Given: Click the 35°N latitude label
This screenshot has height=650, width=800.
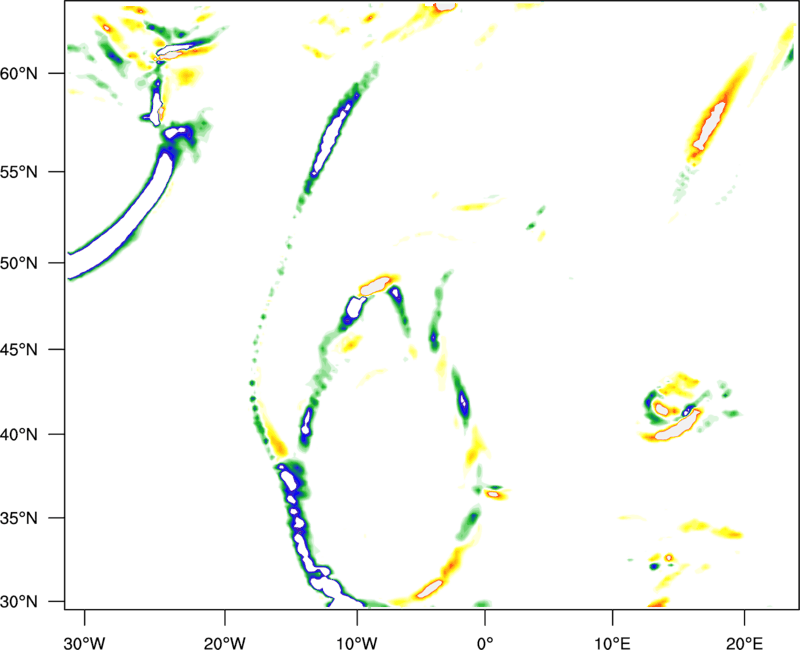Looking at the screenshot, I should [19, 518].
